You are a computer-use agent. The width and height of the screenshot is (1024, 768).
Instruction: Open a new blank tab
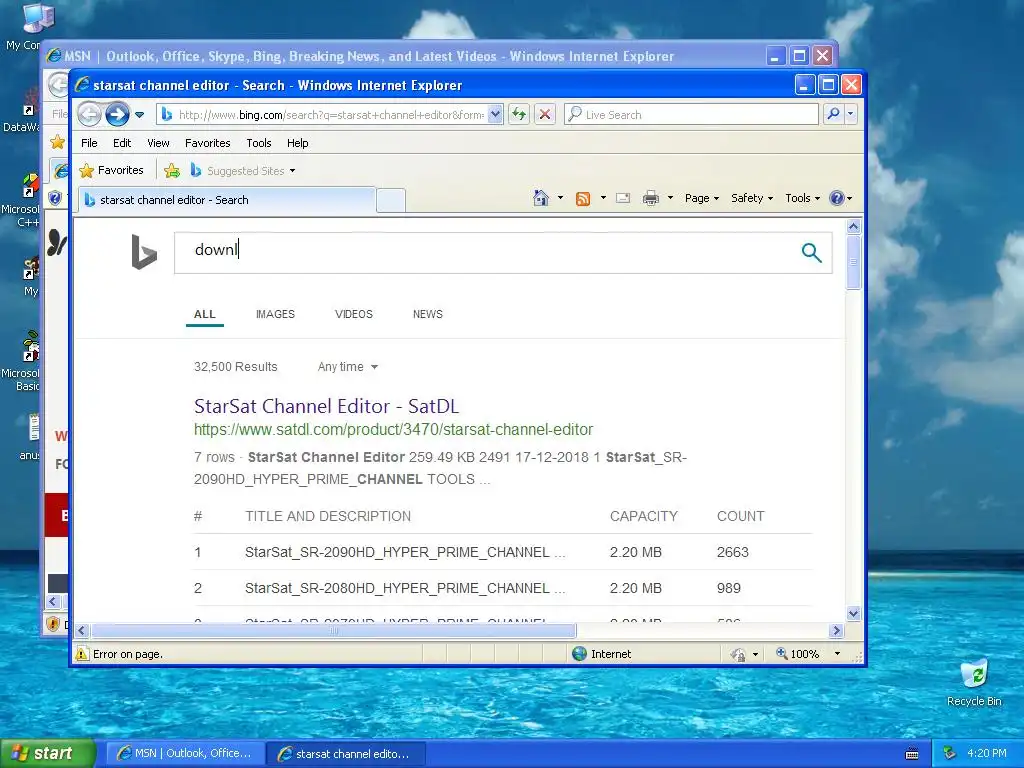pyautogui.click(x=391, y=200)
